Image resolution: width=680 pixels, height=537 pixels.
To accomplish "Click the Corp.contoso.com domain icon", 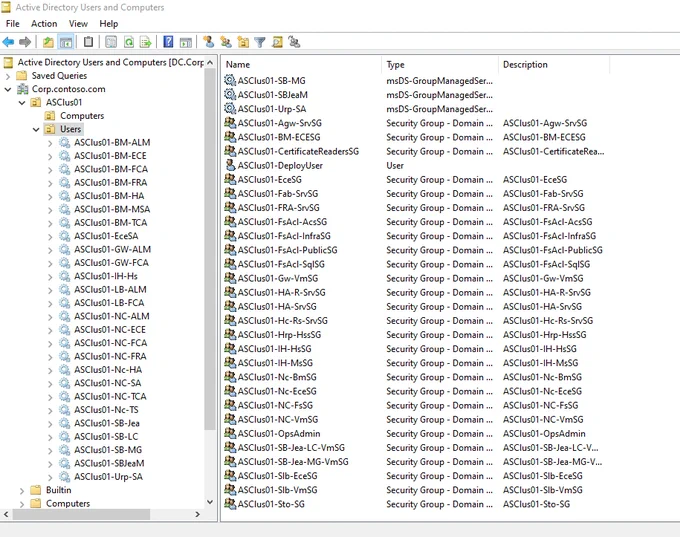I will point(23,89).
